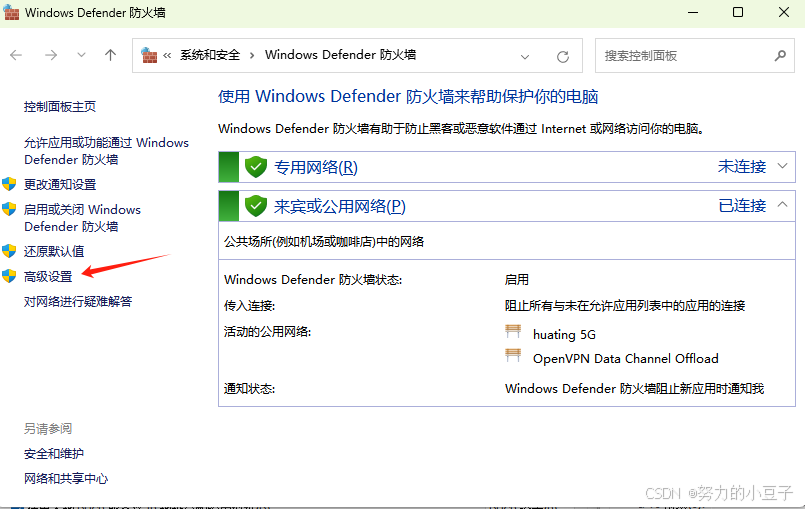This screenshot has width=805, height=509.
Task: Click the Windows Defender 防火墙 breadcrumb
Action: click(340, 55)
